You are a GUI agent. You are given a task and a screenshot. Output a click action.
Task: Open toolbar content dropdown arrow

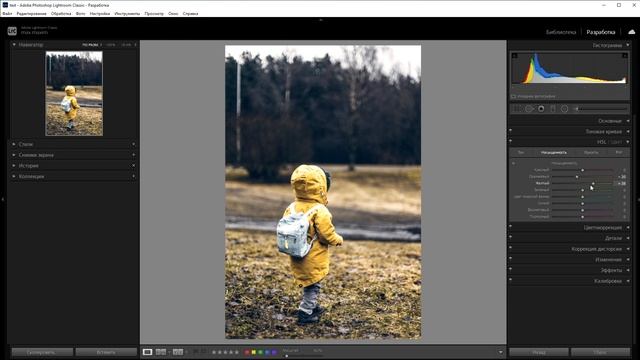coord(500,352)
